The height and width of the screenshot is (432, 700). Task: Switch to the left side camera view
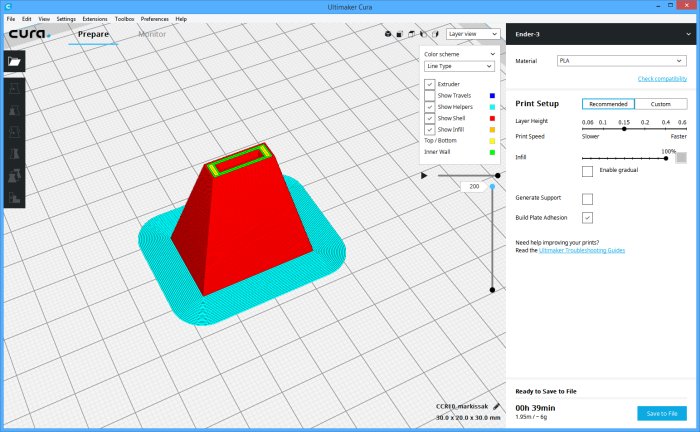(423, 34)
